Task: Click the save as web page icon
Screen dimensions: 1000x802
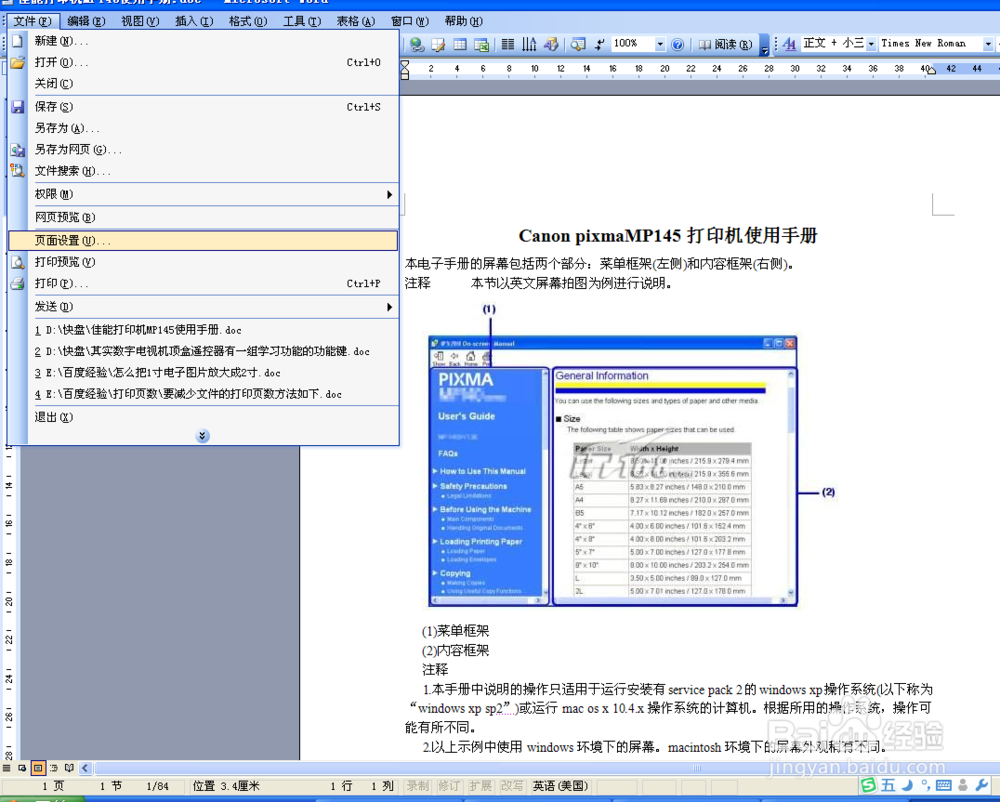Action: [x=17, y=150]
